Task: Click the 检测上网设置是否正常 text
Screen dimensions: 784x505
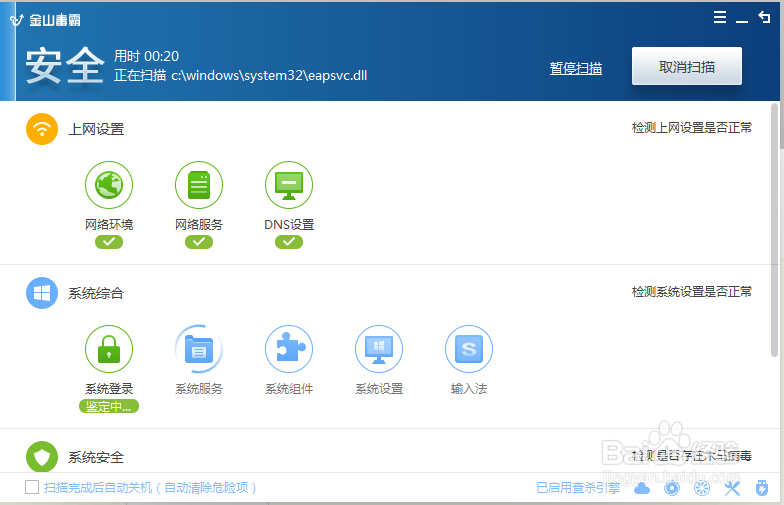Action: (692, 128)
